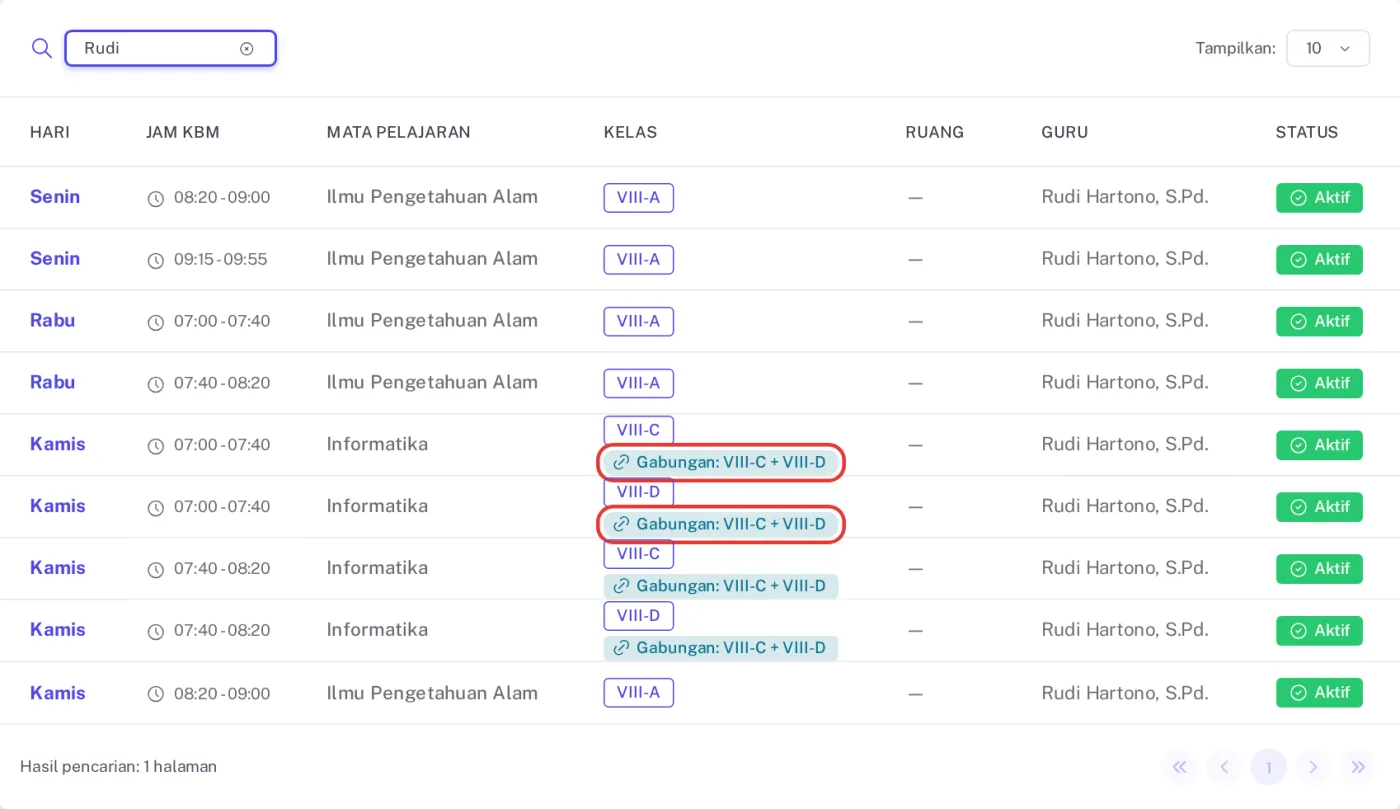Open Kamis link in the 08:20-09:00 row
Viewport: 1400px width, 809px height.
(x=58, y=693)
